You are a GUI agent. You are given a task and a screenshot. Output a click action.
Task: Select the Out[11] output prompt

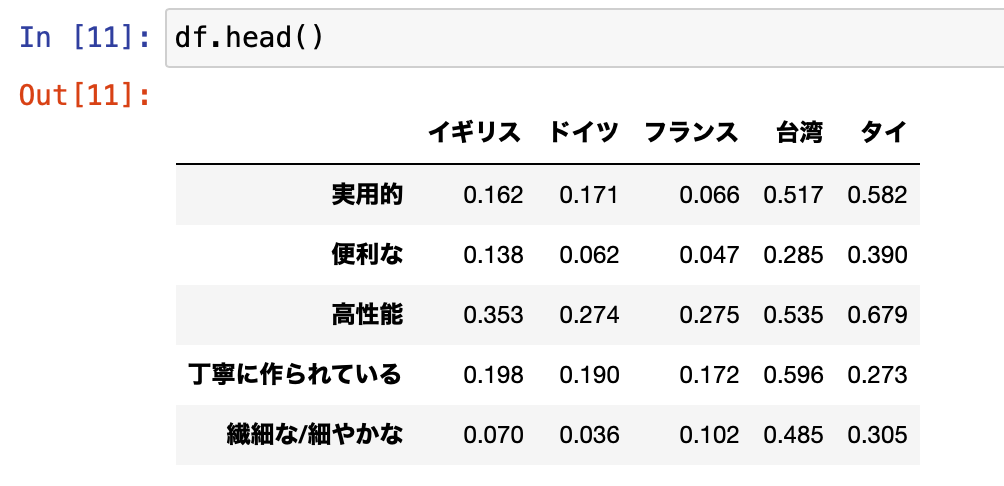pyautogui.click(x=85, y=95)
